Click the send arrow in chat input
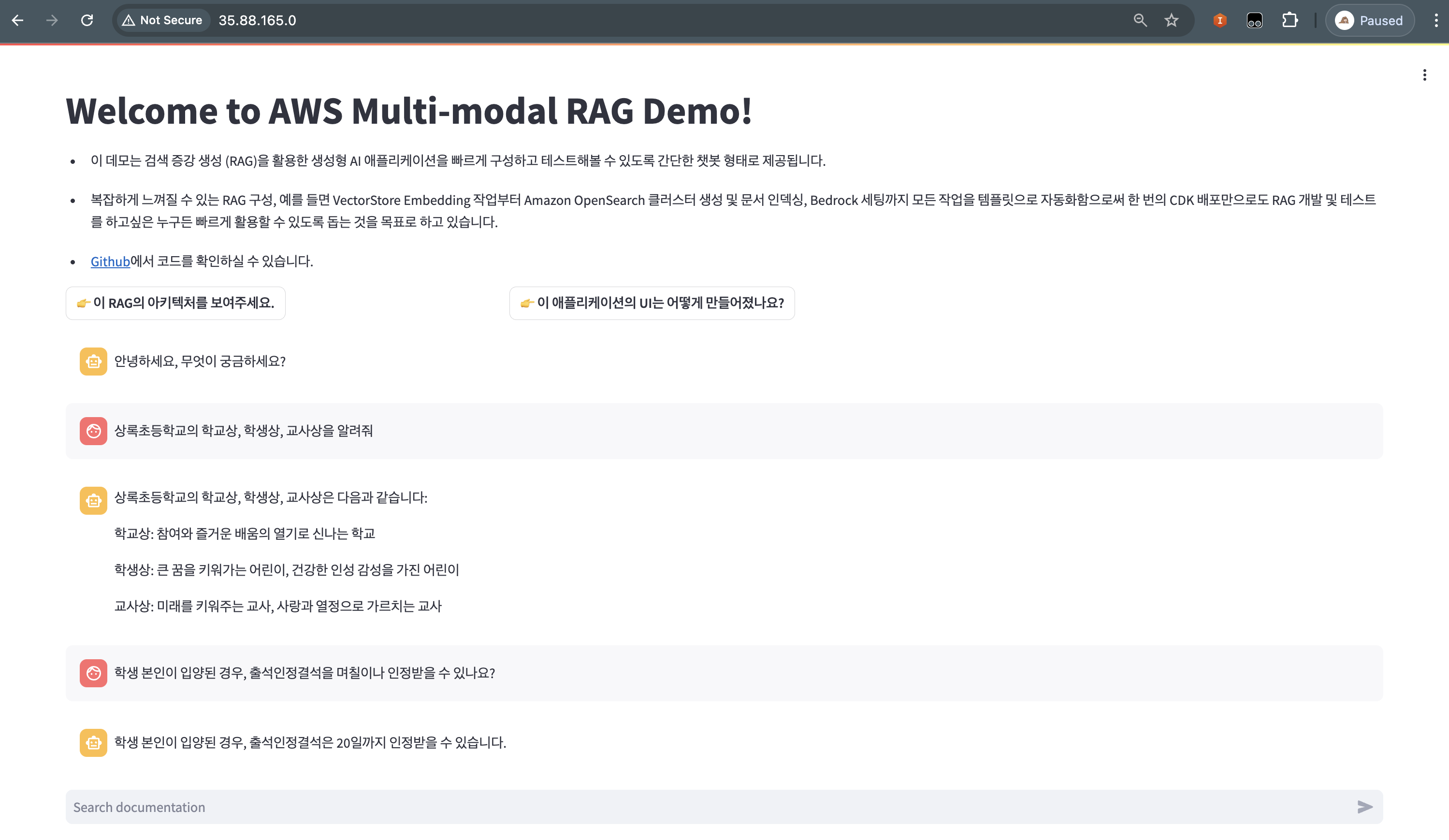 [x=1364, y=807]
